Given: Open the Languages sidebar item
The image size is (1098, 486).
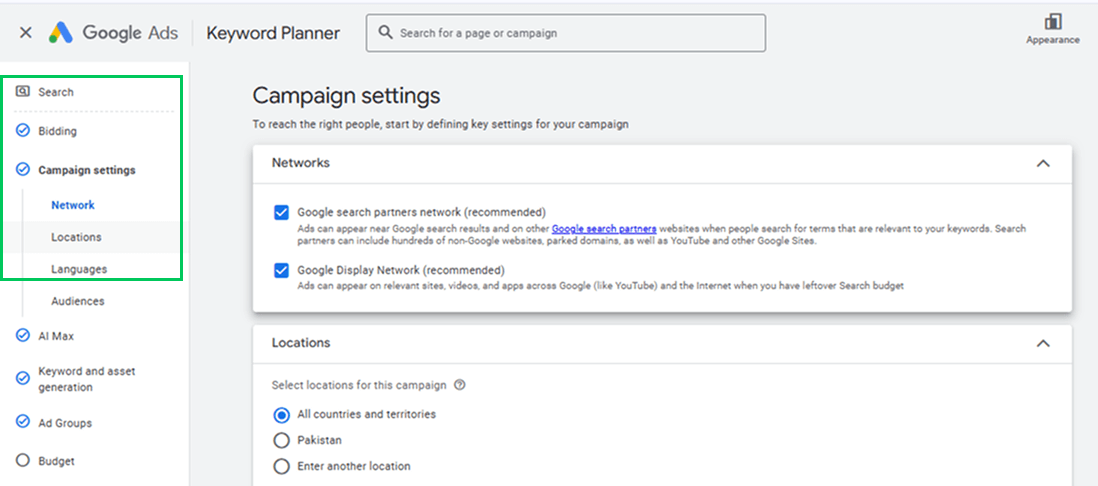Looking at the screenshot, I should [x=79, y=269].
